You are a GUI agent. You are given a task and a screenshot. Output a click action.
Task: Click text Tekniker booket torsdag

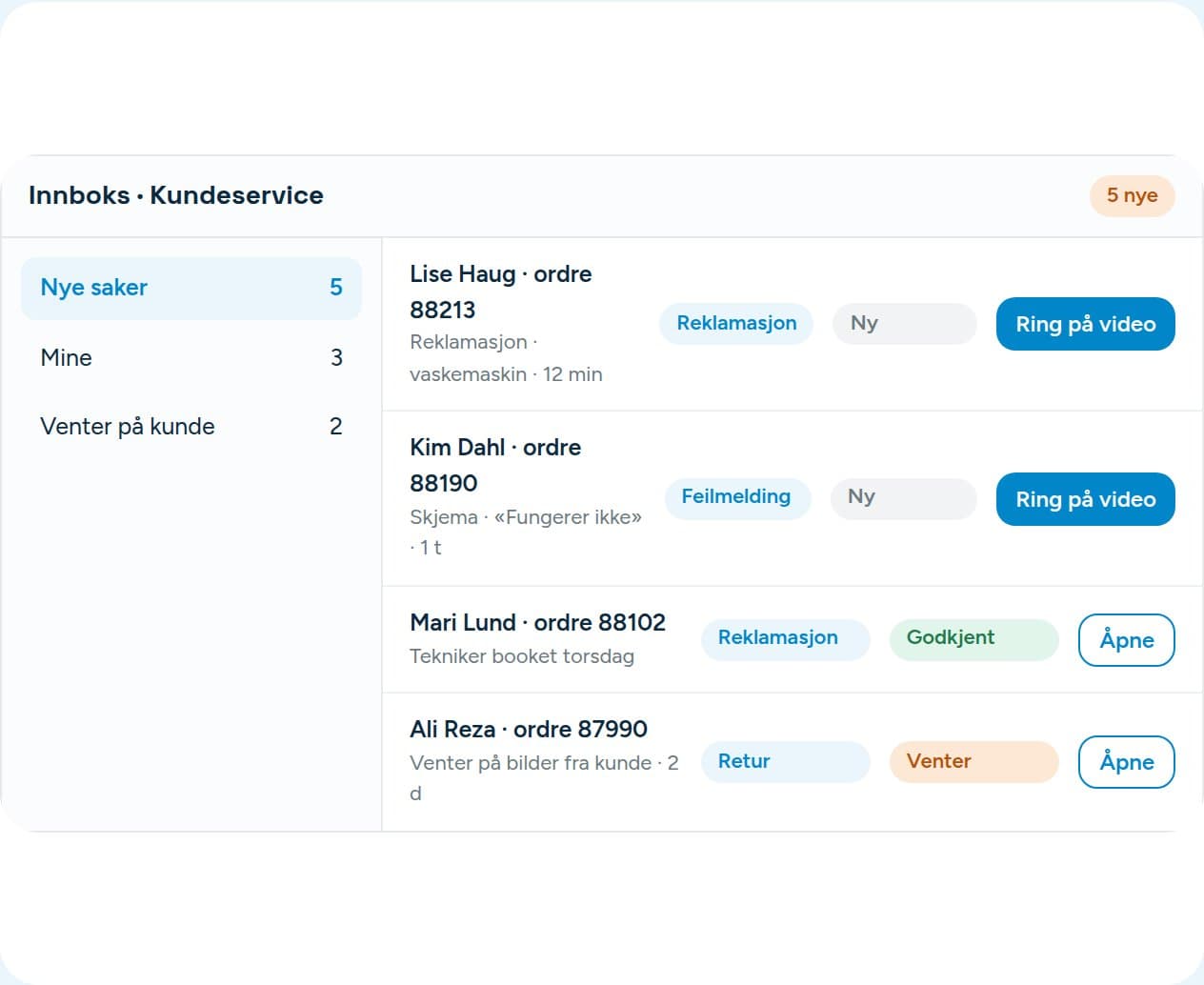[x=522, y=656]
